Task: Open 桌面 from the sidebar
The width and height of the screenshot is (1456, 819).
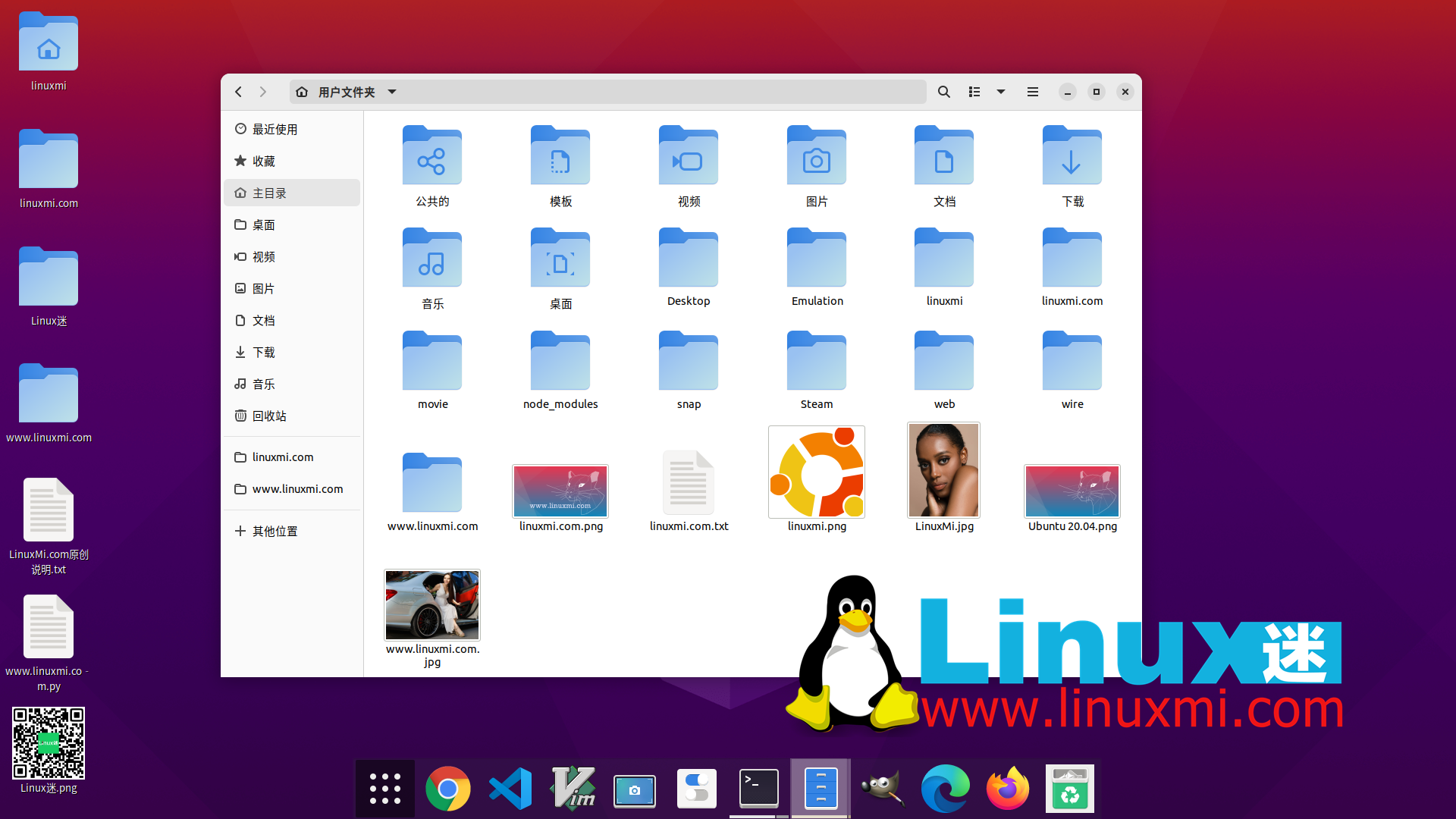Action: pos(292,224)
